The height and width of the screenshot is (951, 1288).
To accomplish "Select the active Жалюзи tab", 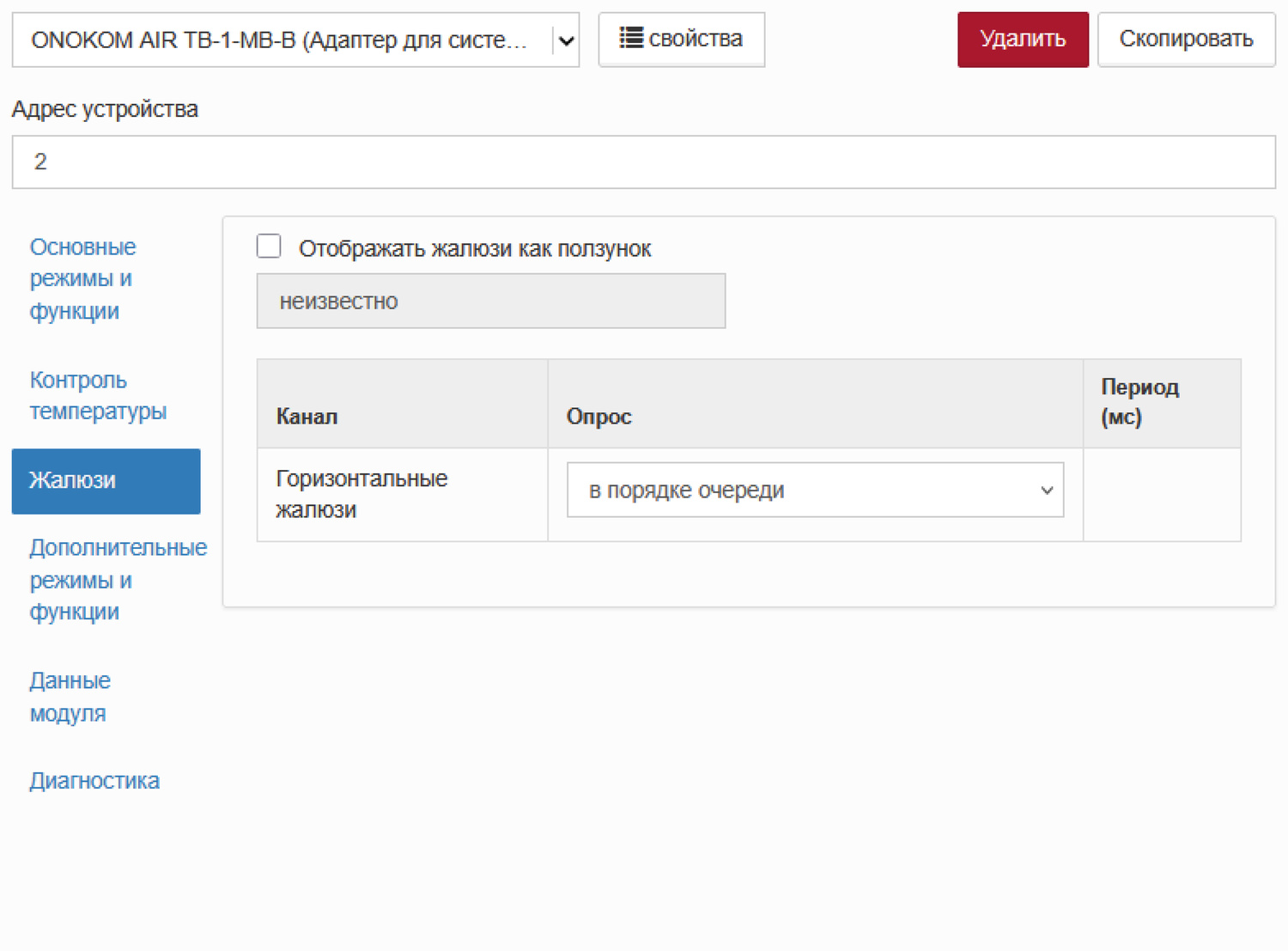I will click(x=106, y=481).
